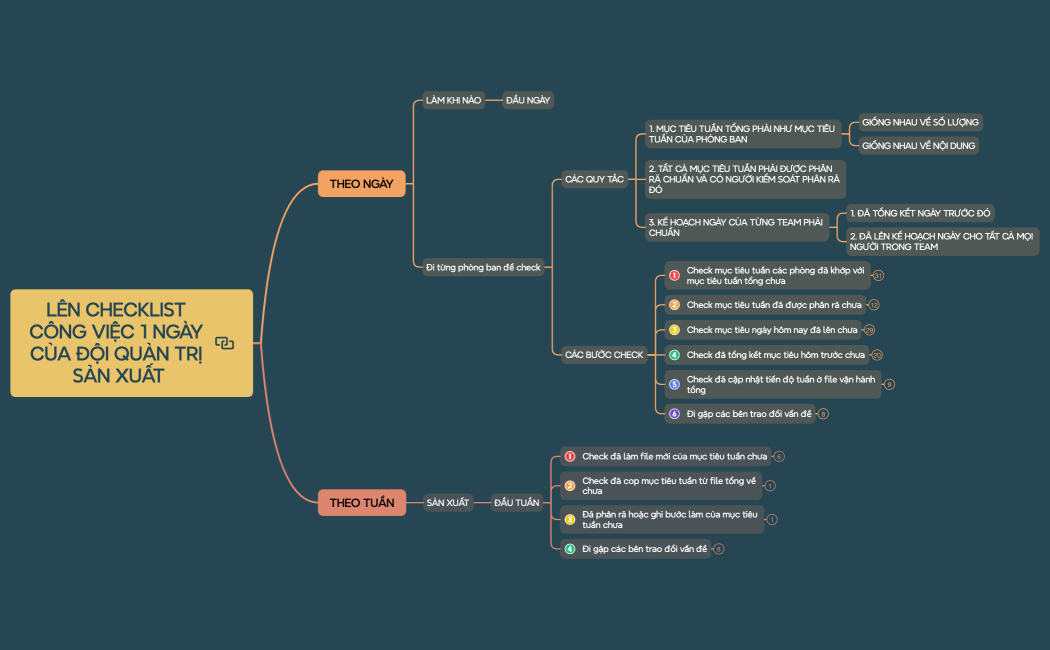Select yellow priority 3 marker on 'Check mục tiêu ngày hôm nay'
1050x650 pixels.
[x=674, y=330]
